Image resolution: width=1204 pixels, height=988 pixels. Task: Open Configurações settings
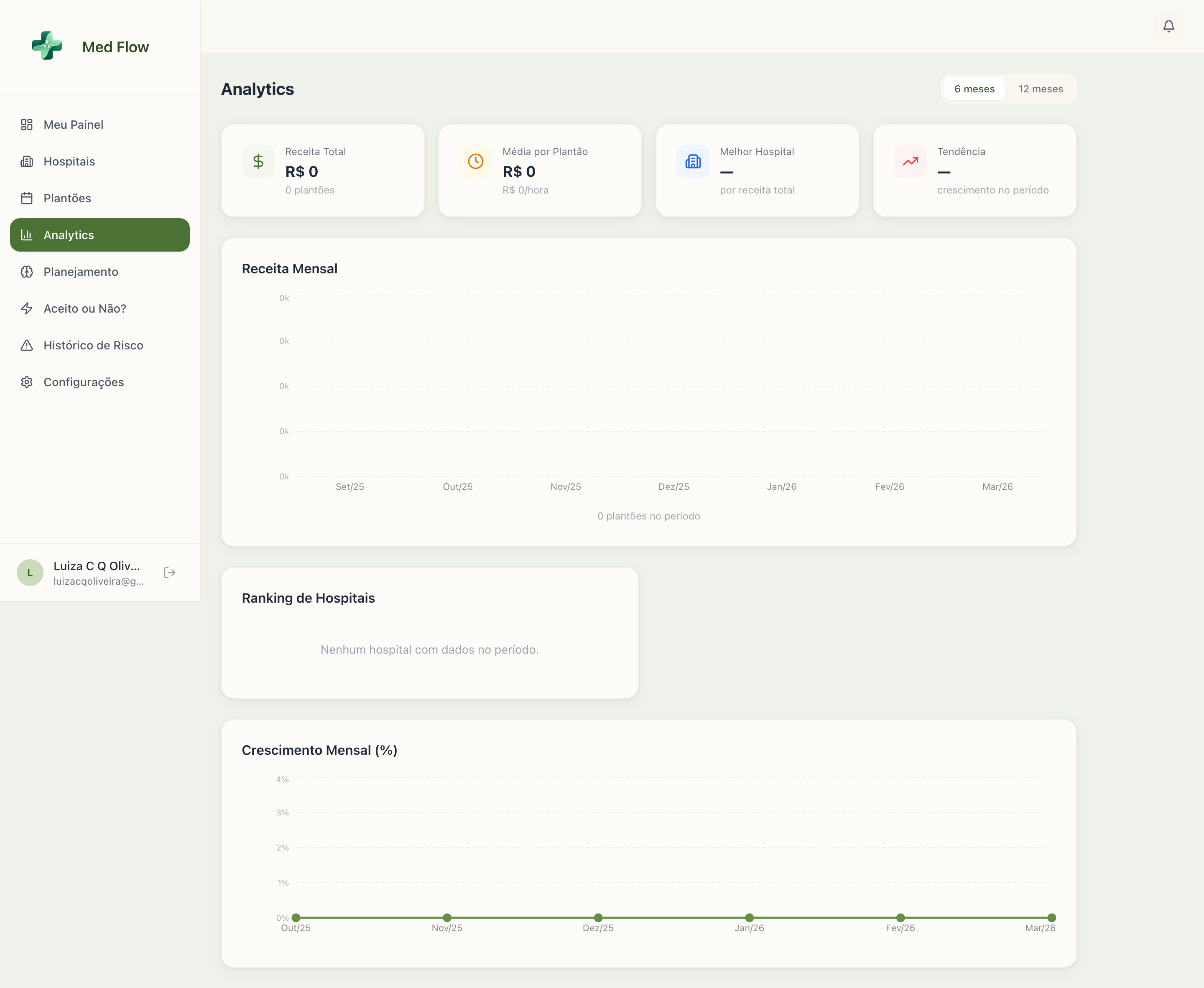pos(84,382)
